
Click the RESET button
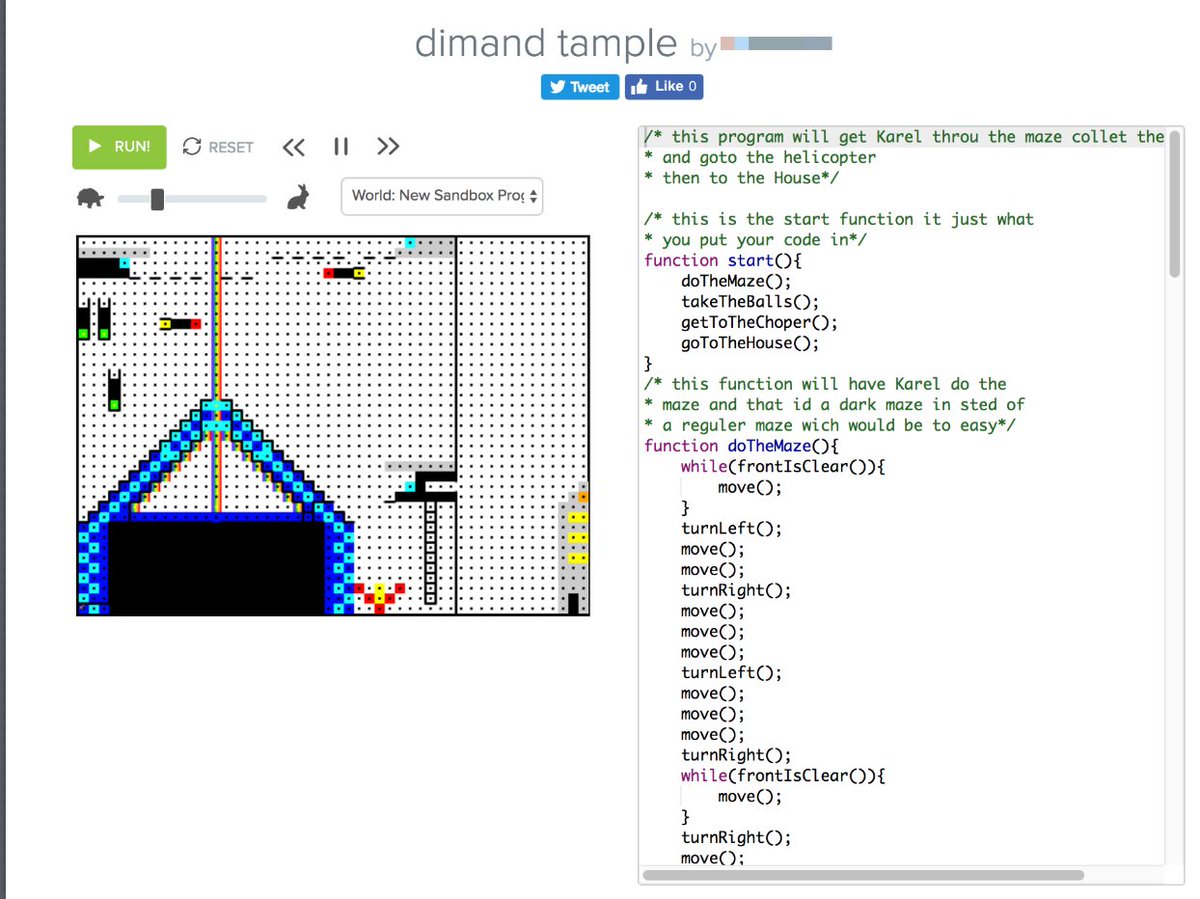point(218,147)
